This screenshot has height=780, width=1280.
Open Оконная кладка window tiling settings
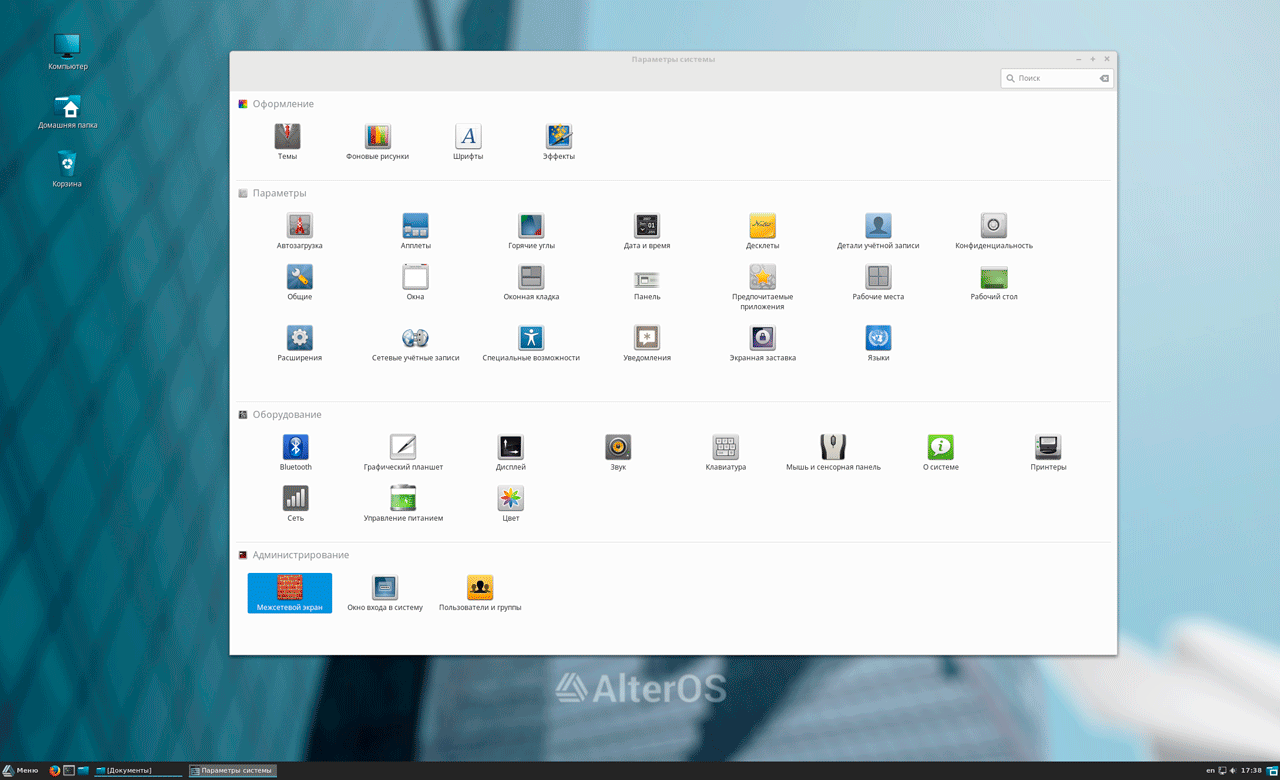[x=531, y=282]
